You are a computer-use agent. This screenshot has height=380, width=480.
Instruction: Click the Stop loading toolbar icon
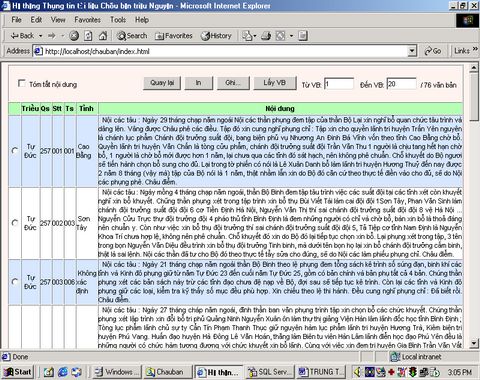(x=74, y=35)
